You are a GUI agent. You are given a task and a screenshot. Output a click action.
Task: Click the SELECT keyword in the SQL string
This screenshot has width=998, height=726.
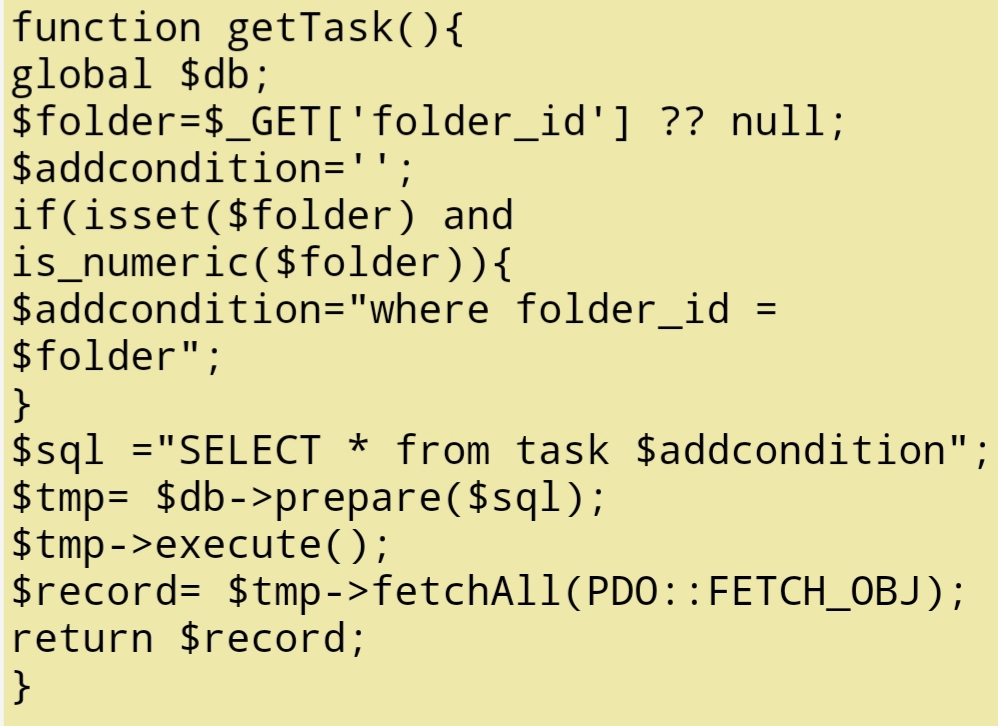click(x=250, y=450)
